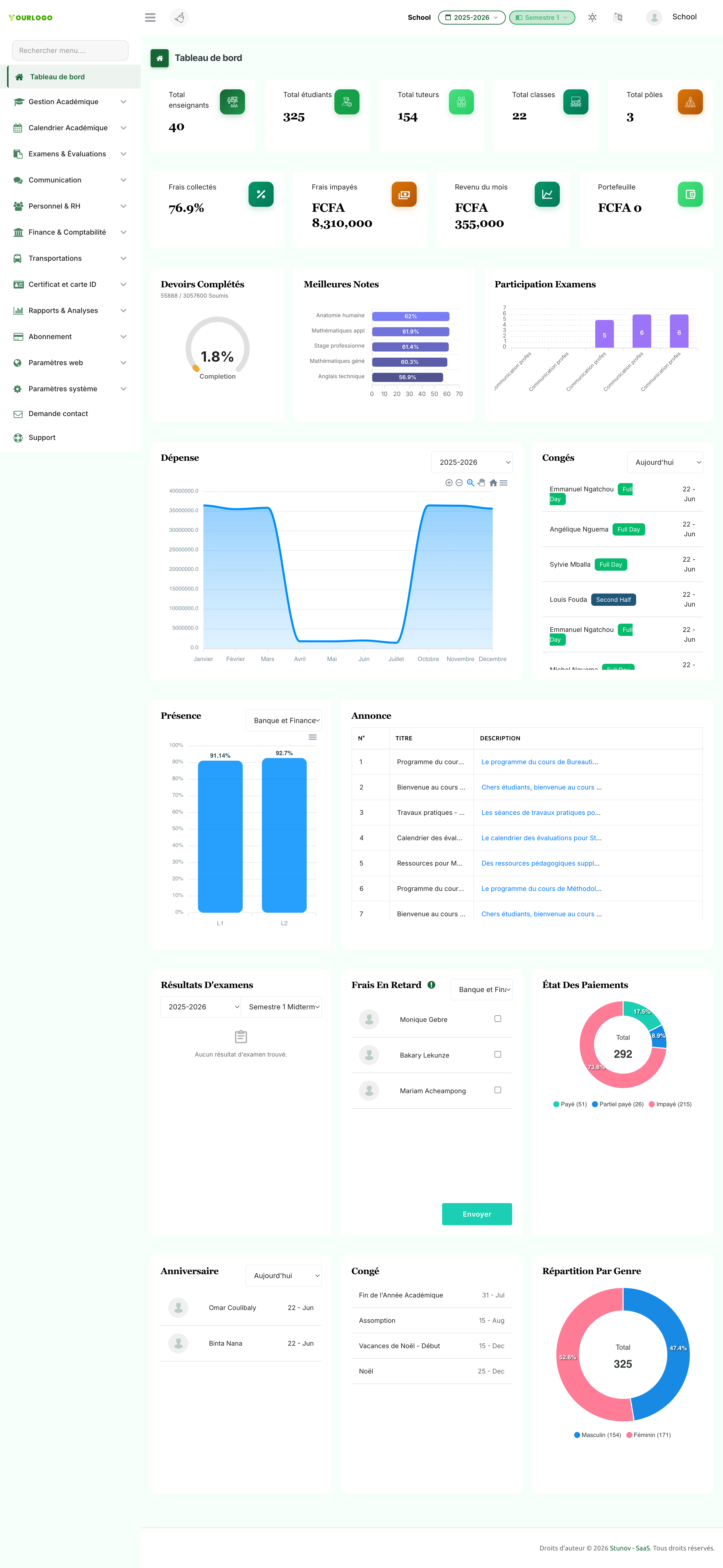723x1568 pixels.
Task: Tick the Mariam Acheampong checkbox
Action: [498, 1090]
